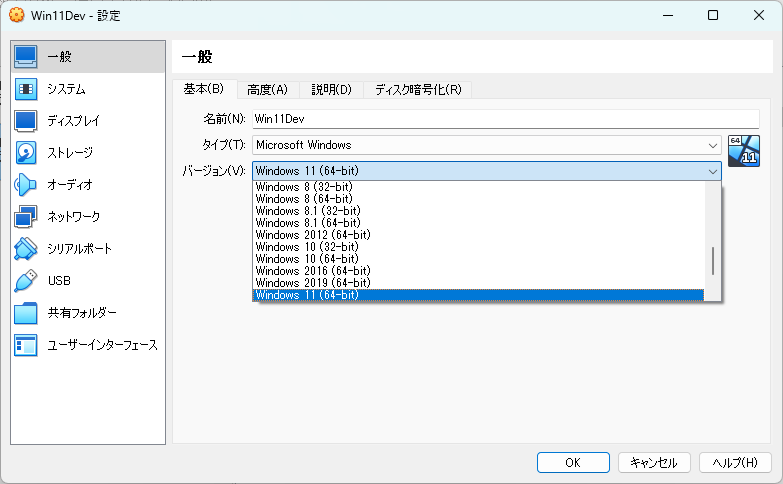Click the システム chip icon
The image size is (783, 484).
pyautogui.click(x=25, y=89)
